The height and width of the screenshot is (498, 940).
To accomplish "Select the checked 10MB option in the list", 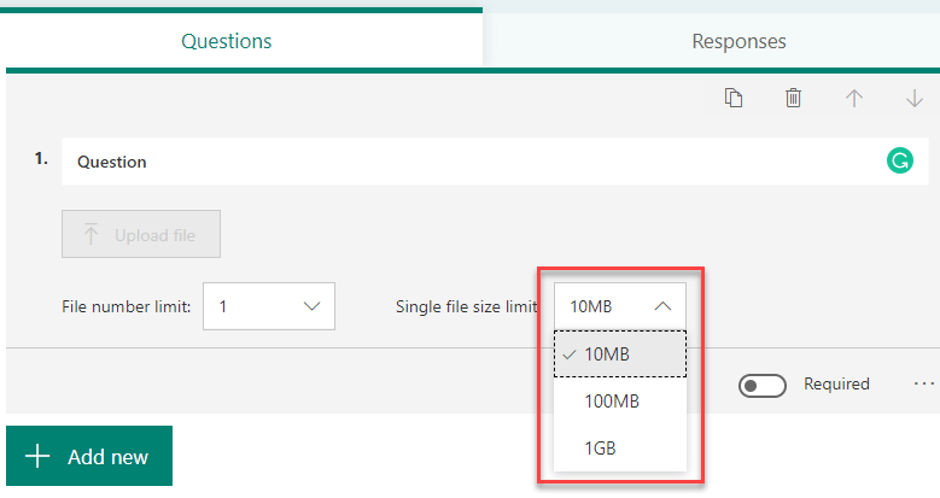I will tap(620, 354).
